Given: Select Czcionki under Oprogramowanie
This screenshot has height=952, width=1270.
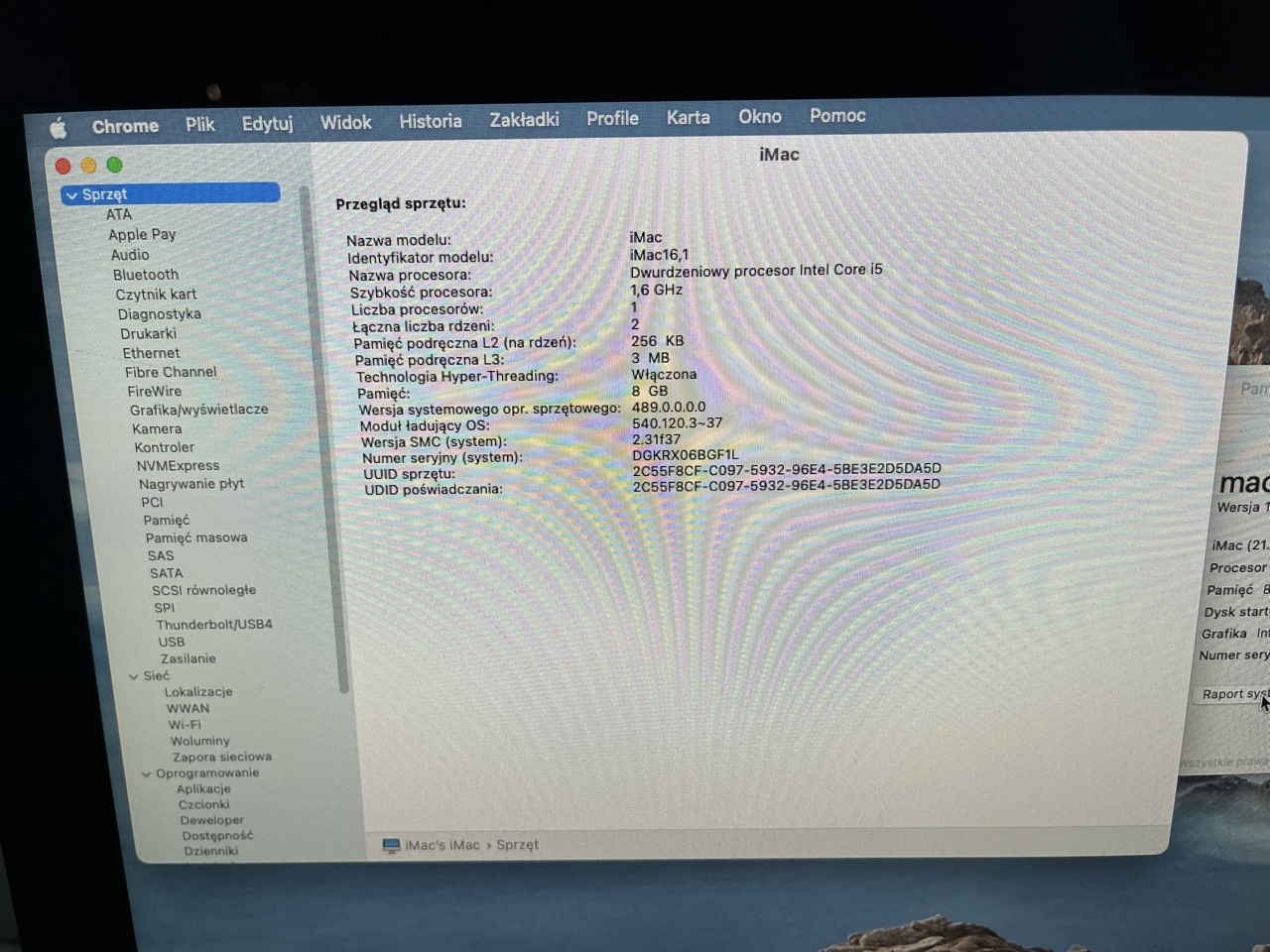Looking at the screenshot, I should (203, 804).
